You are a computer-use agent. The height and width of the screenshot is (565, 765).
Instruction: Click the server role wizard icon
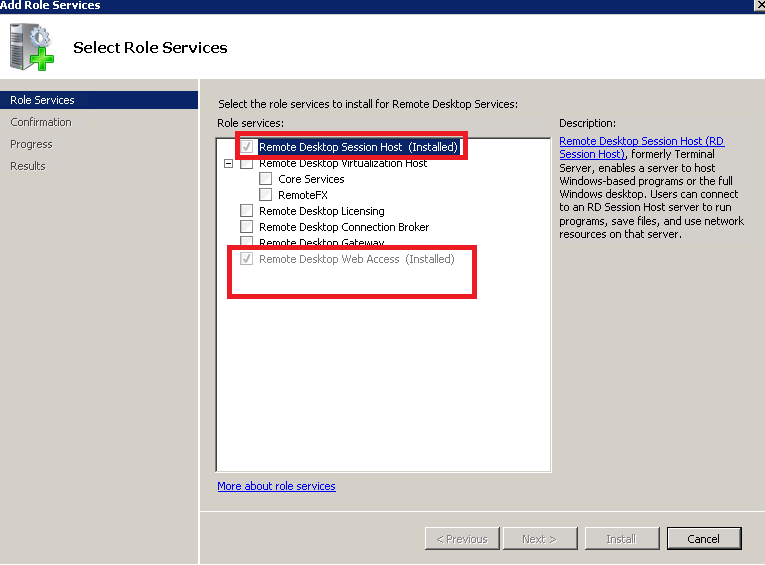(32, 47)
